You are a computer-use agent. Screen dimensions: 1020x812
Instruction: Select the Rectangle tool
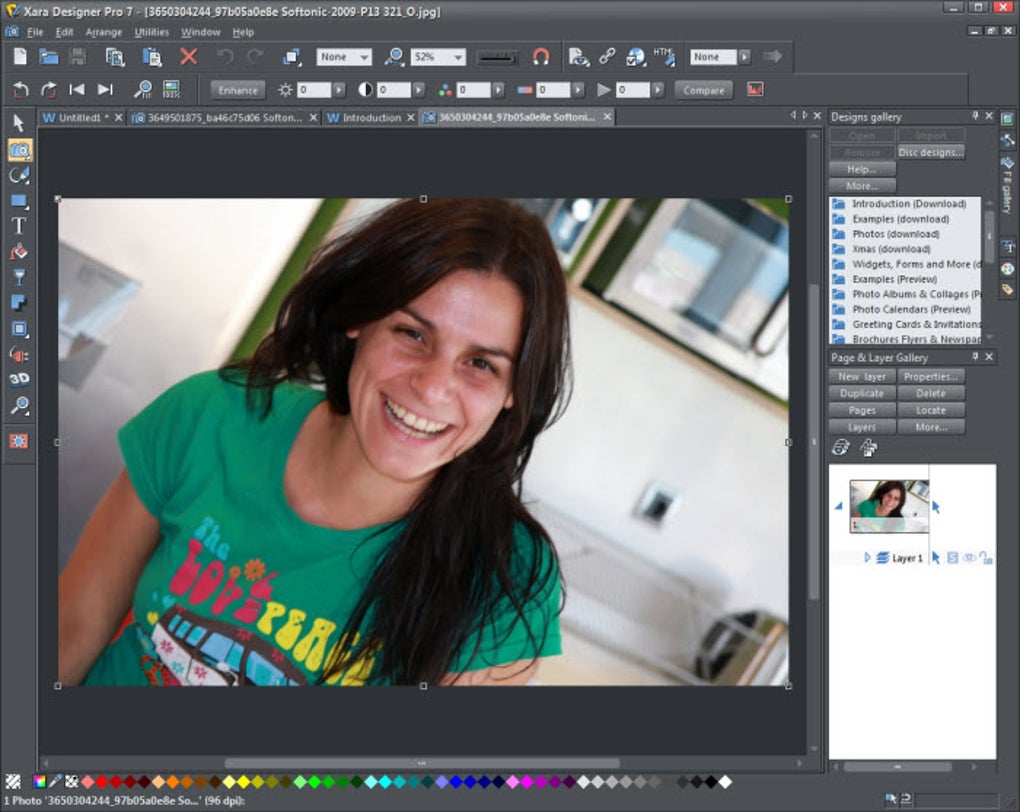click(x=19, y=201)
